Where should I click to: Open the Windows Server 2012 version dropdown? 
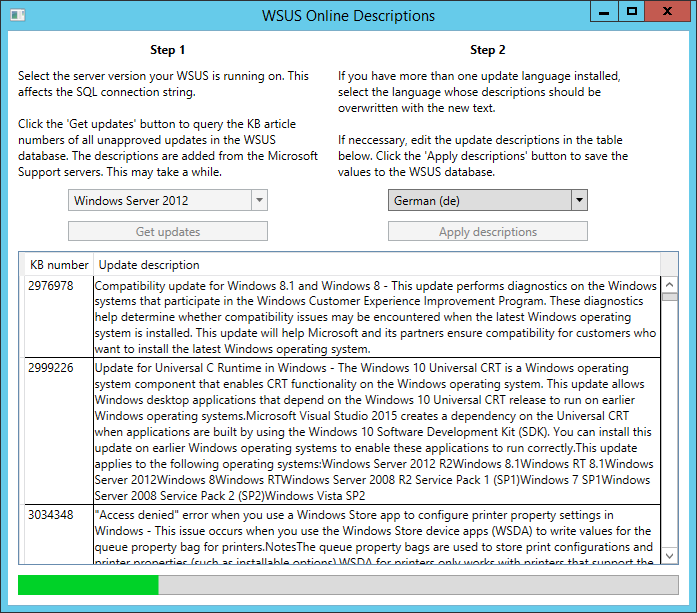pyautogui.click(x=168, y=200)
